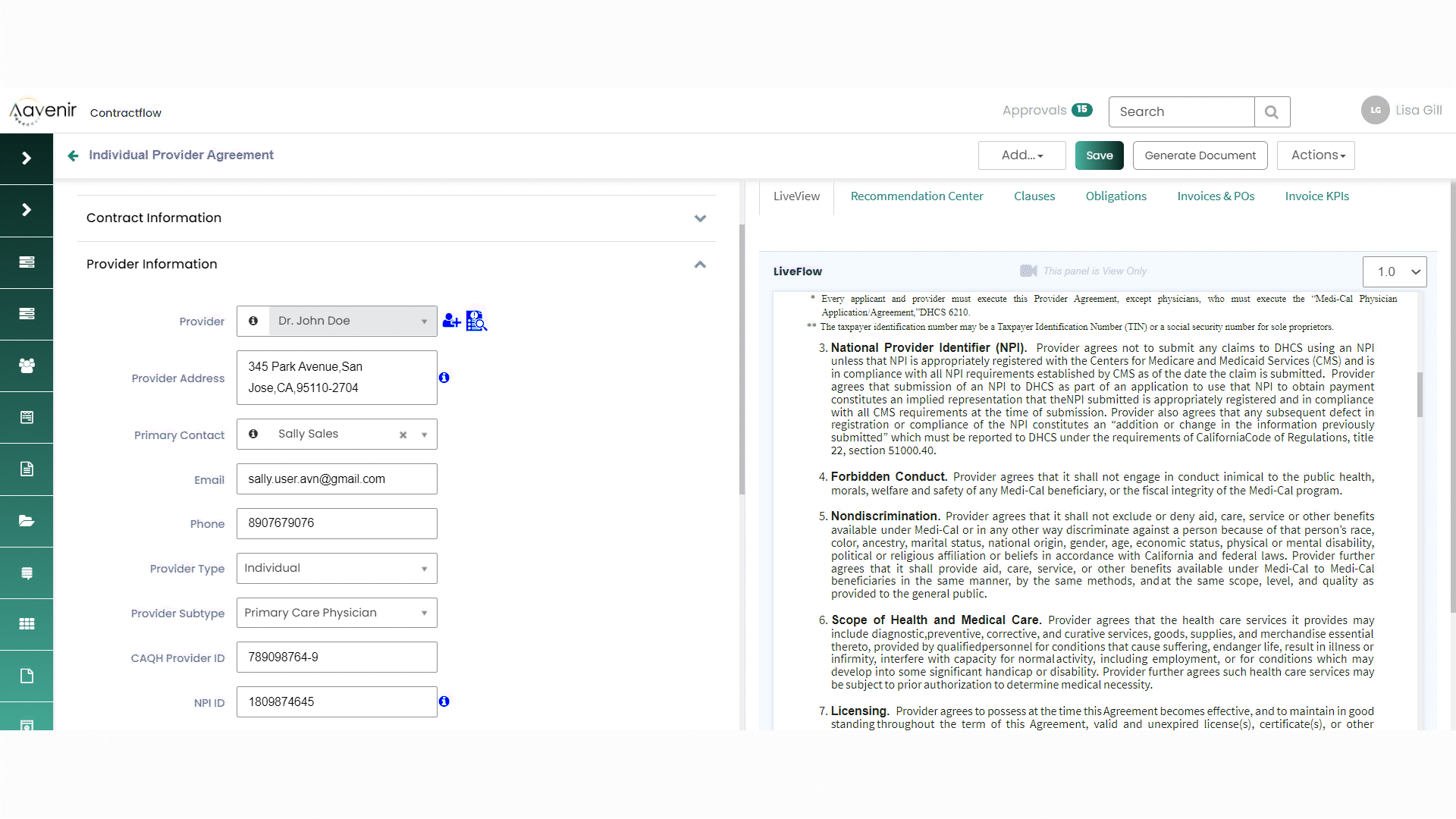This screenshot has width=1456, height=819.
Task: Click info icon next to NPI ID
Action: tap(444, 701)
